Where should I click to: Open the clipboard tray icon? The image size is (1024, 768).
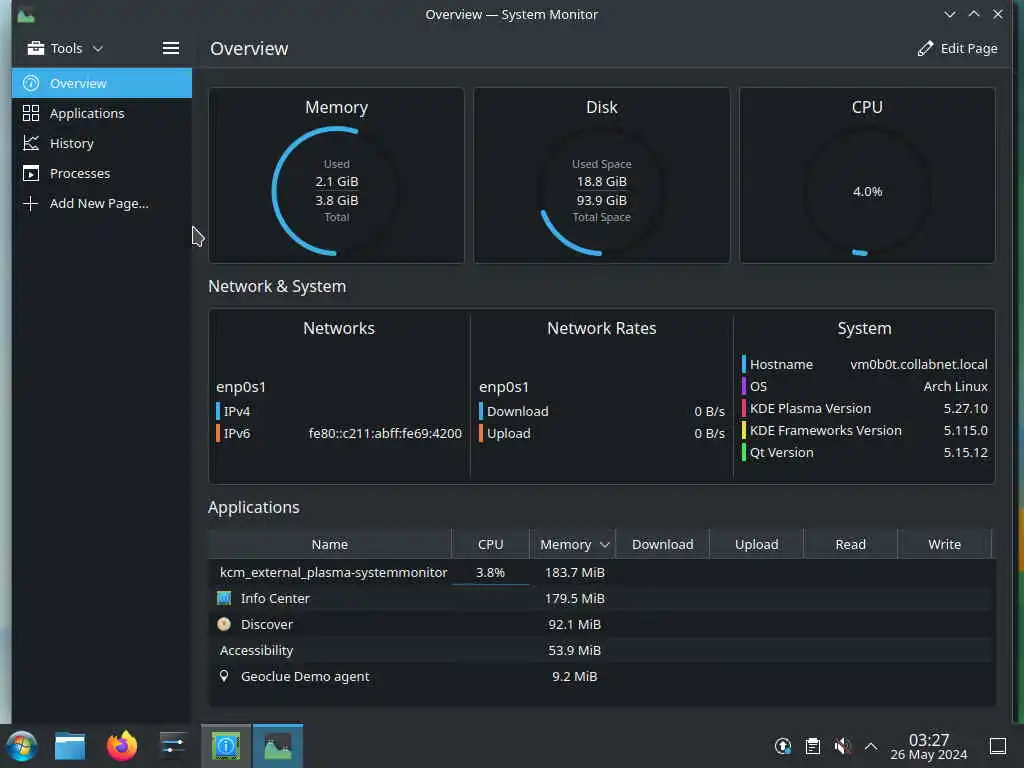[x=812, y=746]
